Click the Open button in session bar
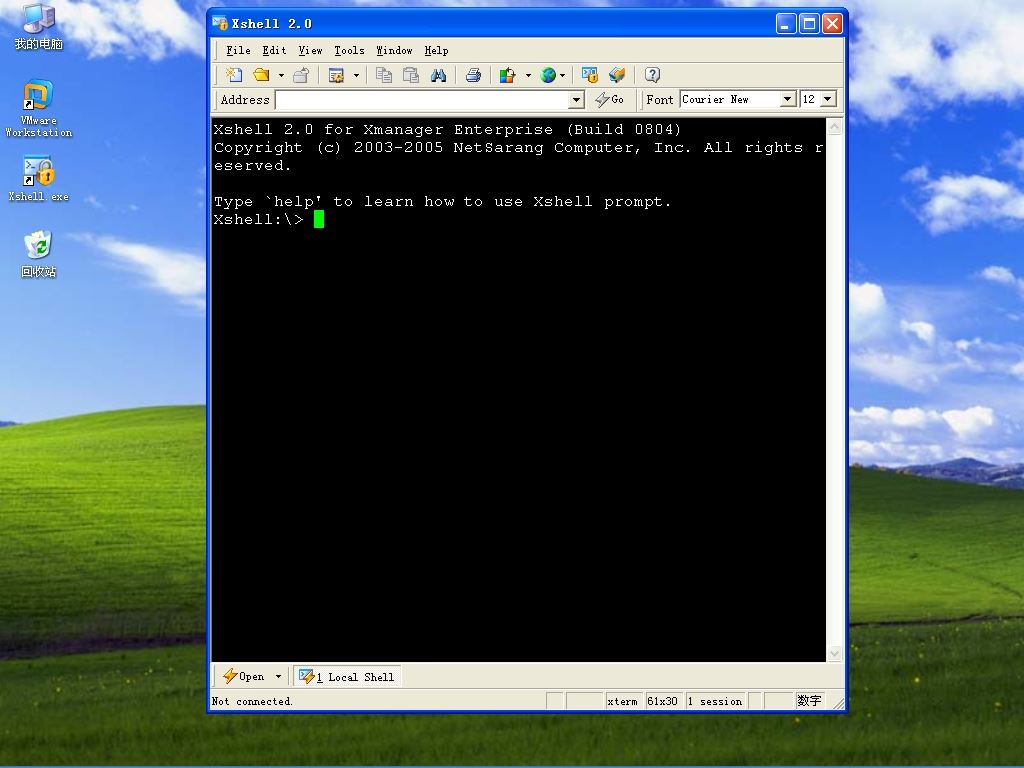 pos(244,677)
